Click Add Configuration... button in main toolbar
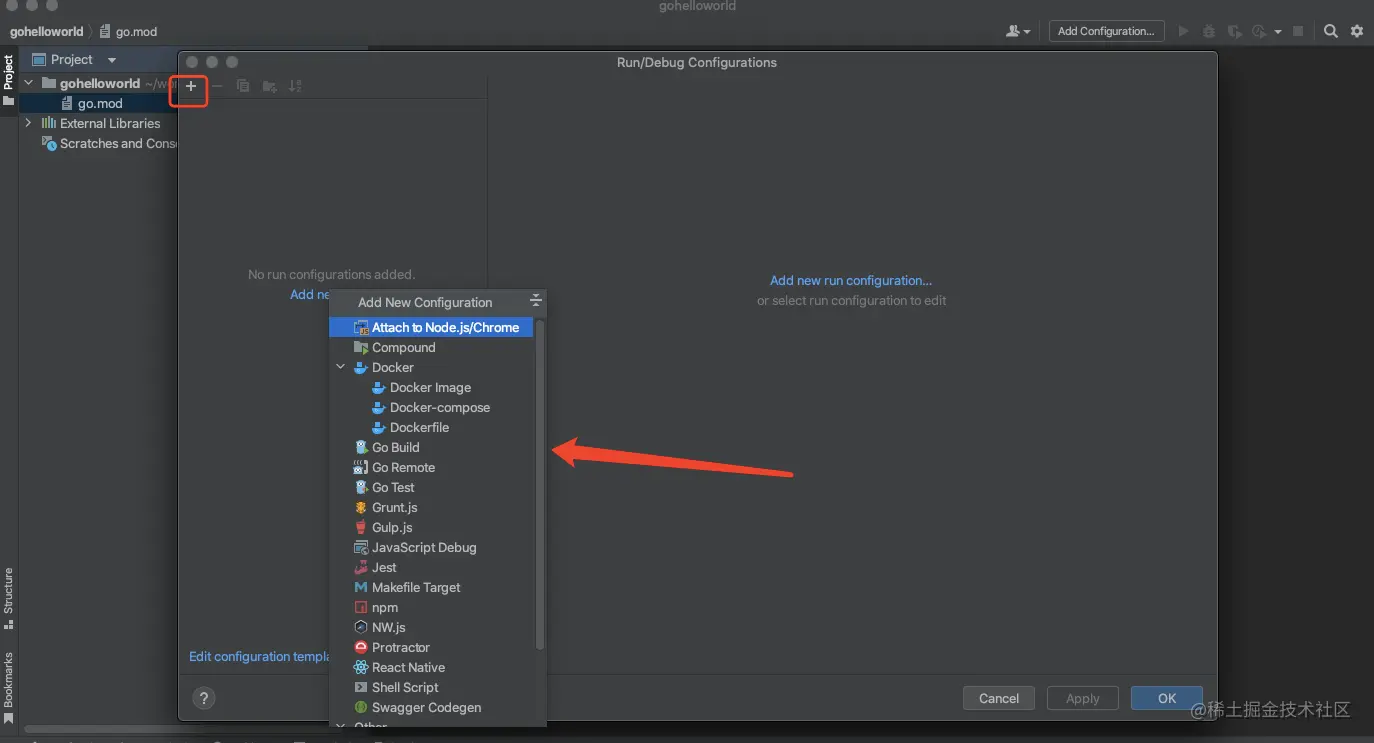1374x743 pixels. (1106, 31)
